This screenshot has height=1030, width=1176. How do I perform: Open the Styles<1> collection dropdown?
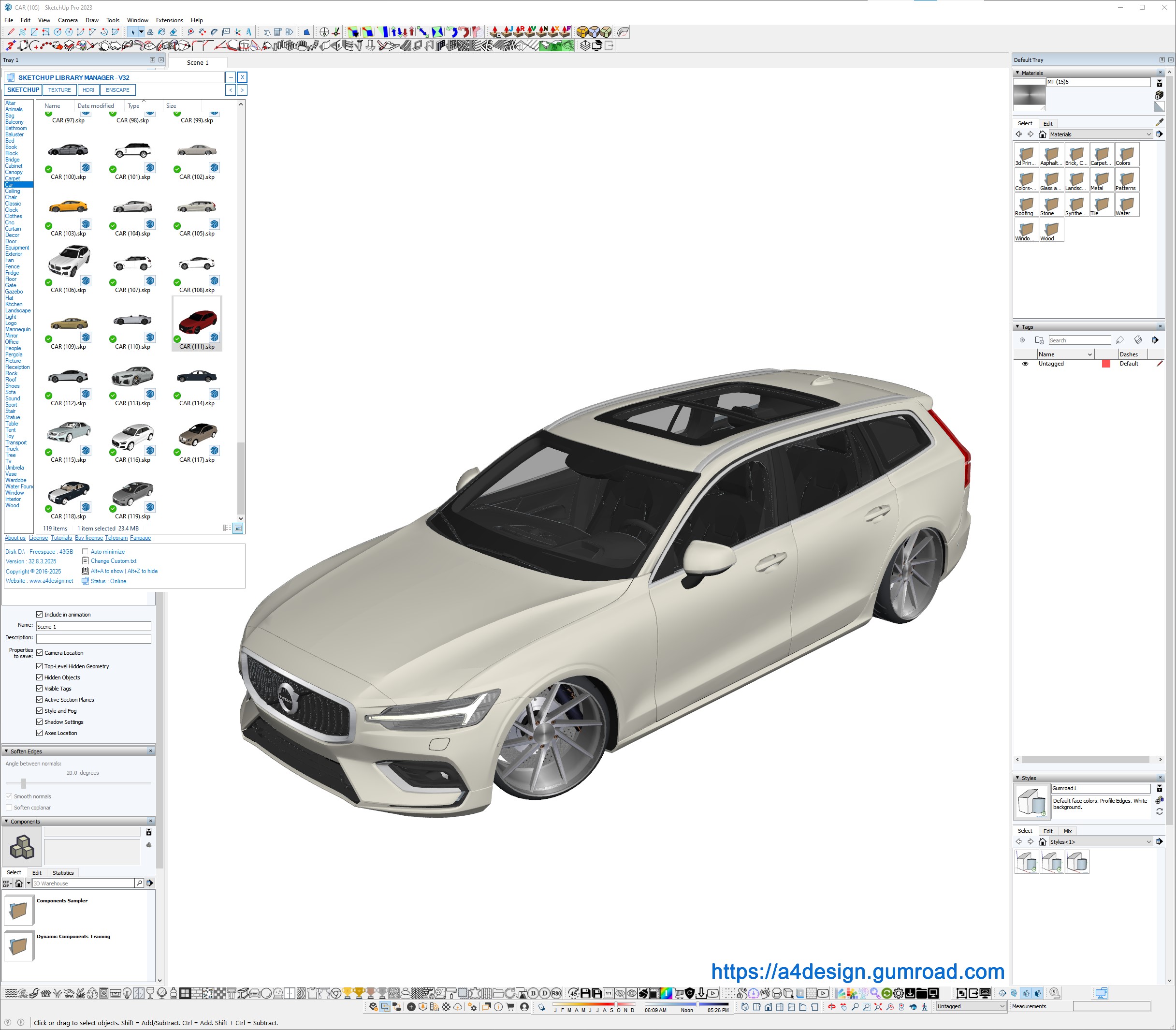tap(1148, 842)
